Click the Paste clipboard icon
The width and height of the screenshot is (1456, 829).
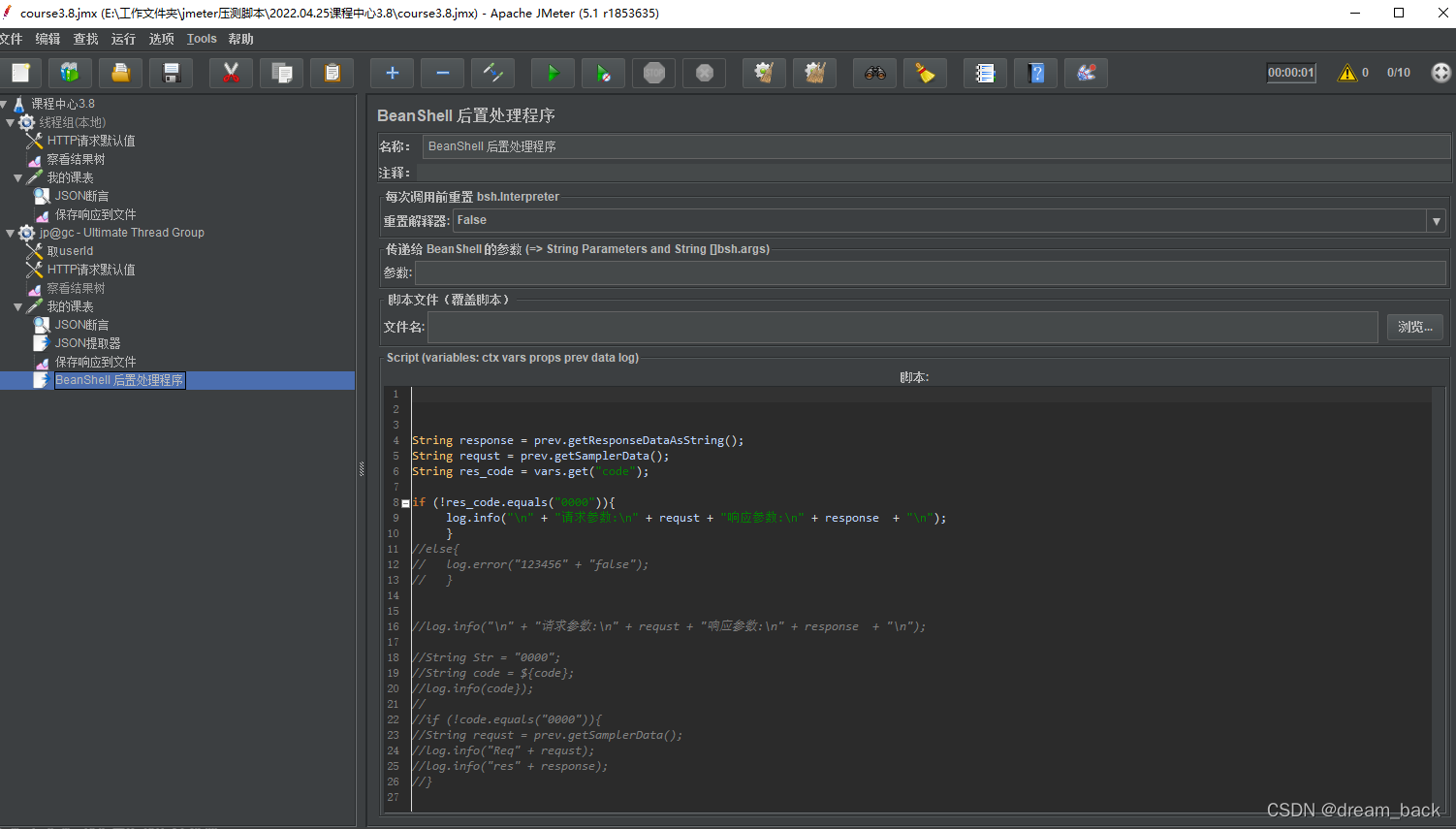pyautogui.click(x=332, y=73)
